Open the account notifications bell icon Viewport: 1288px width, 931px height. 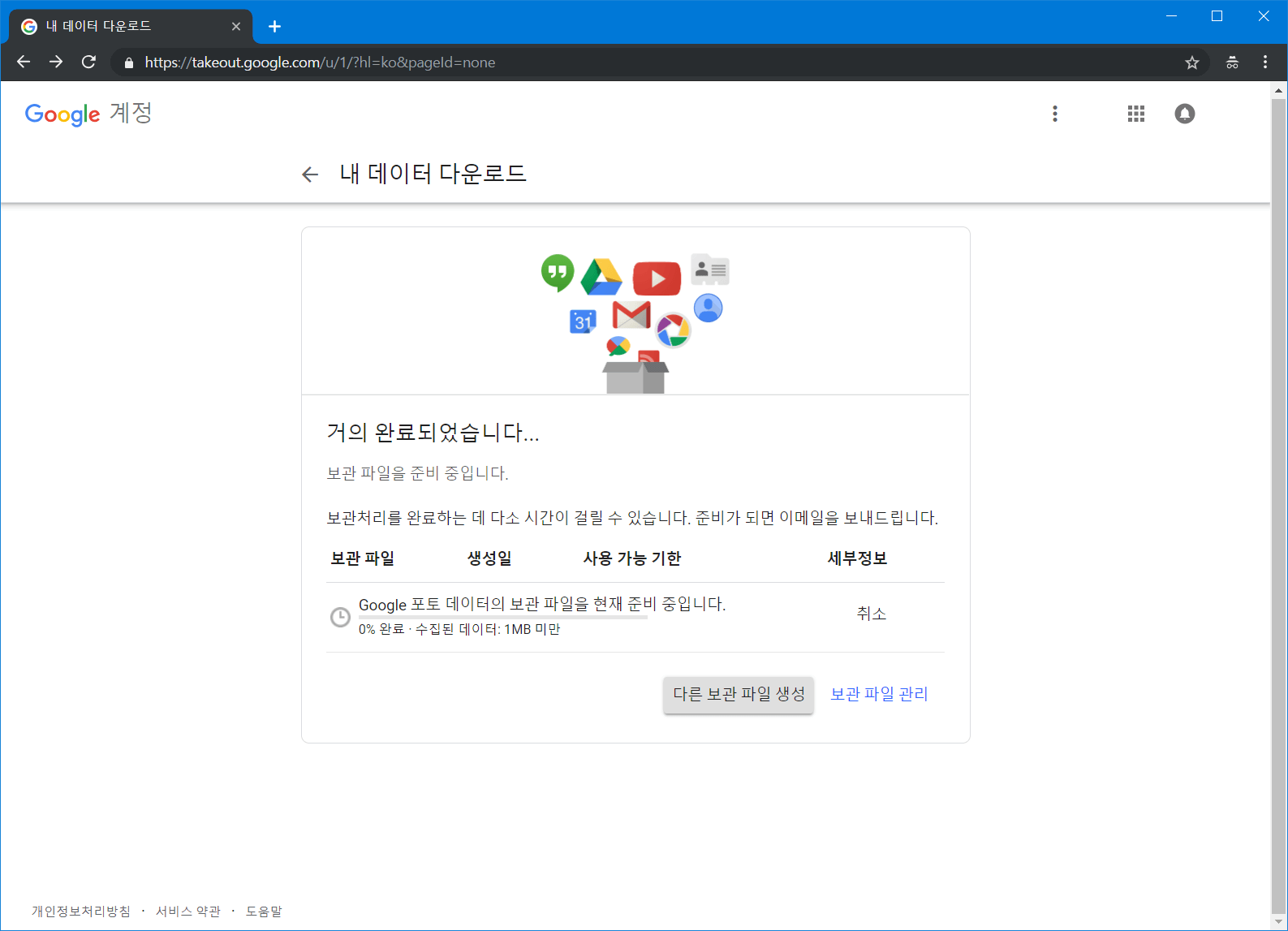[x=1184, y=114]
